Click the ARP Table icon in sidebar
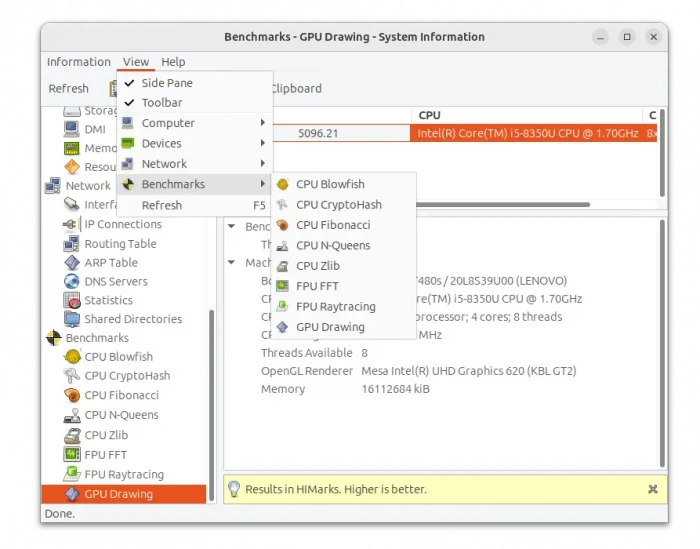Image resolution: width=700 pixels, height=549 pixels. pos(72,262)
